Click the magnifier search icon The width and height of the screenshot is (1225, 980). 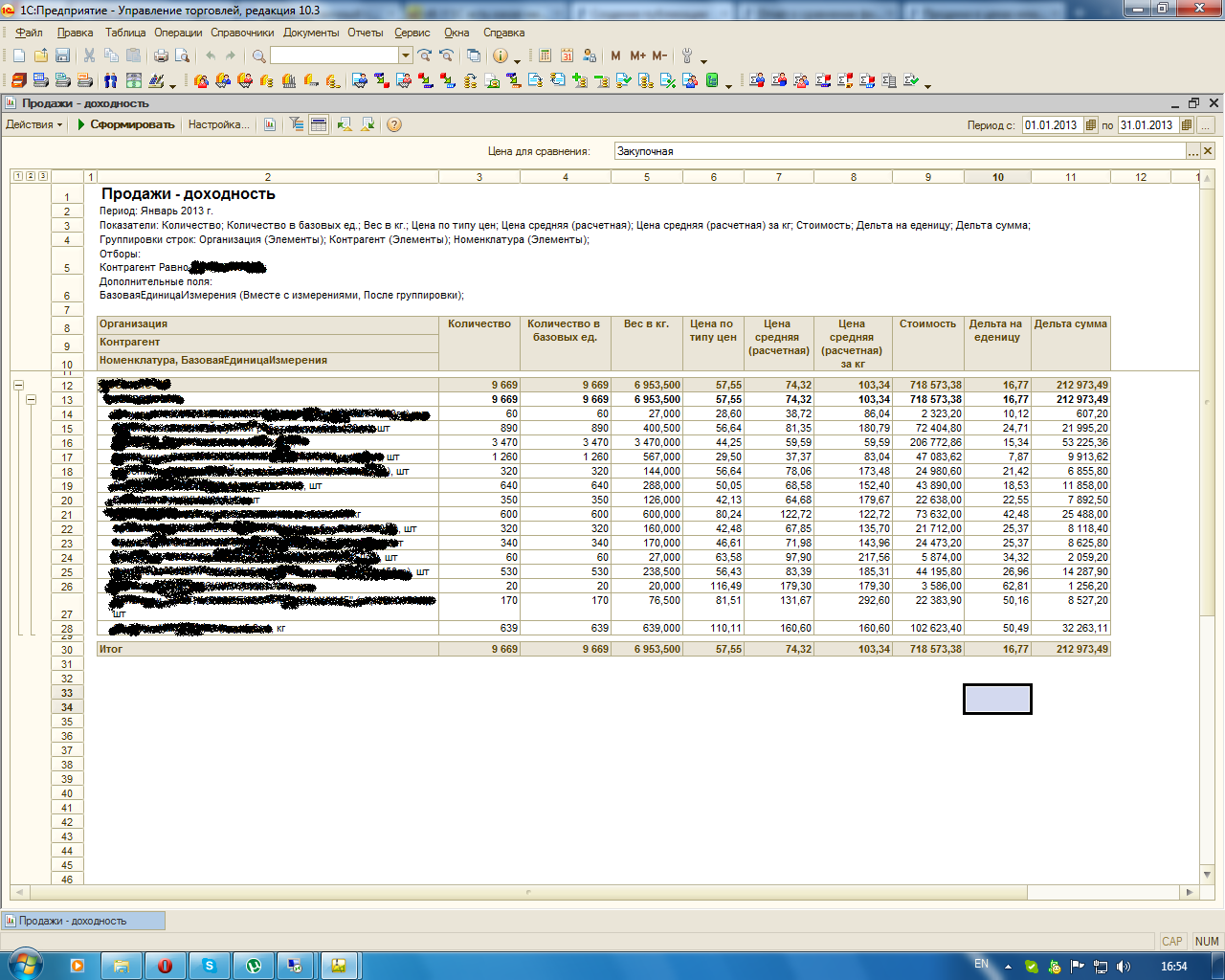[258, 56]
